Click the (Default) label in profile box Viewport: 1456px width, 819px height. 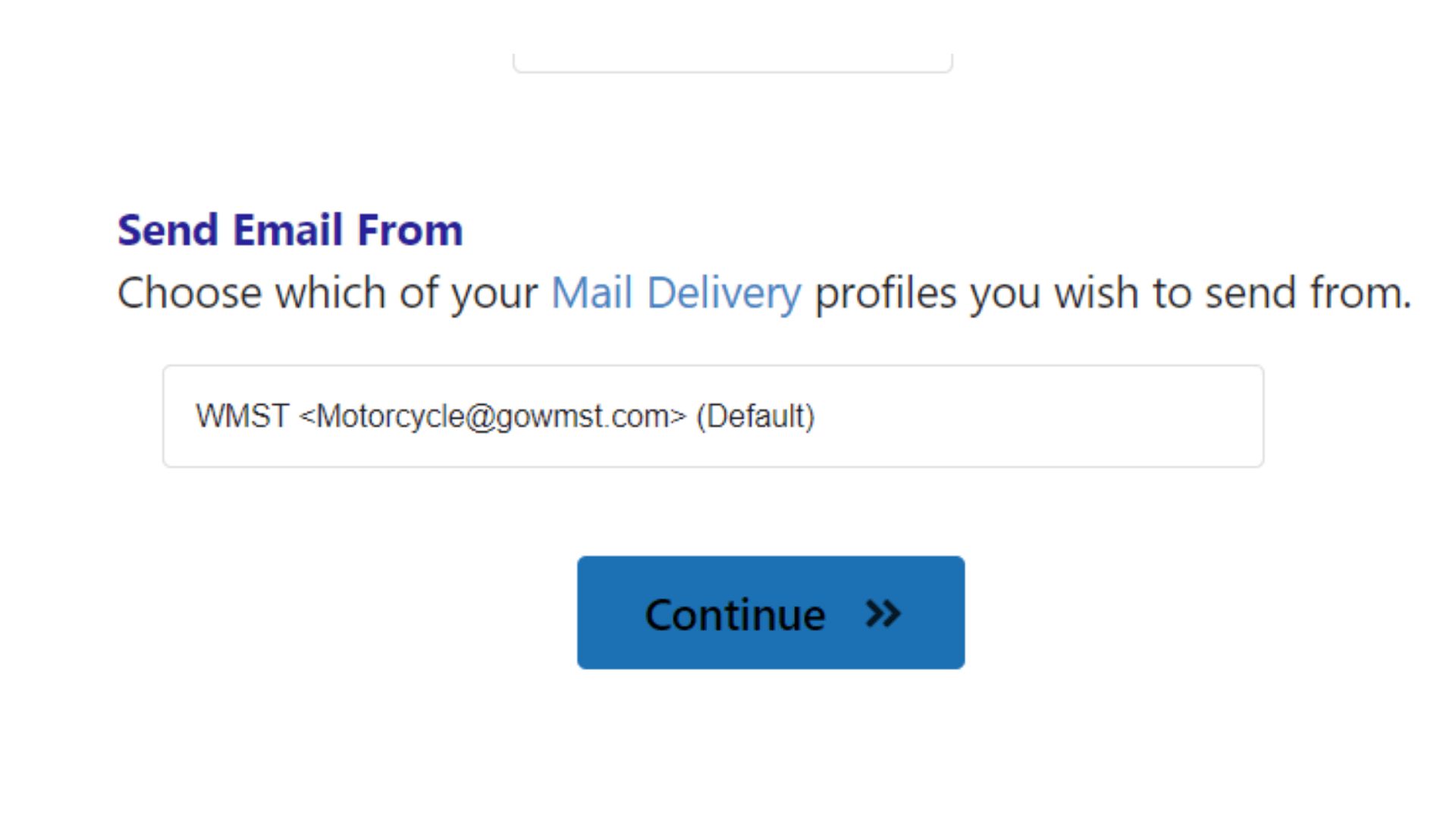pos(755,416)
